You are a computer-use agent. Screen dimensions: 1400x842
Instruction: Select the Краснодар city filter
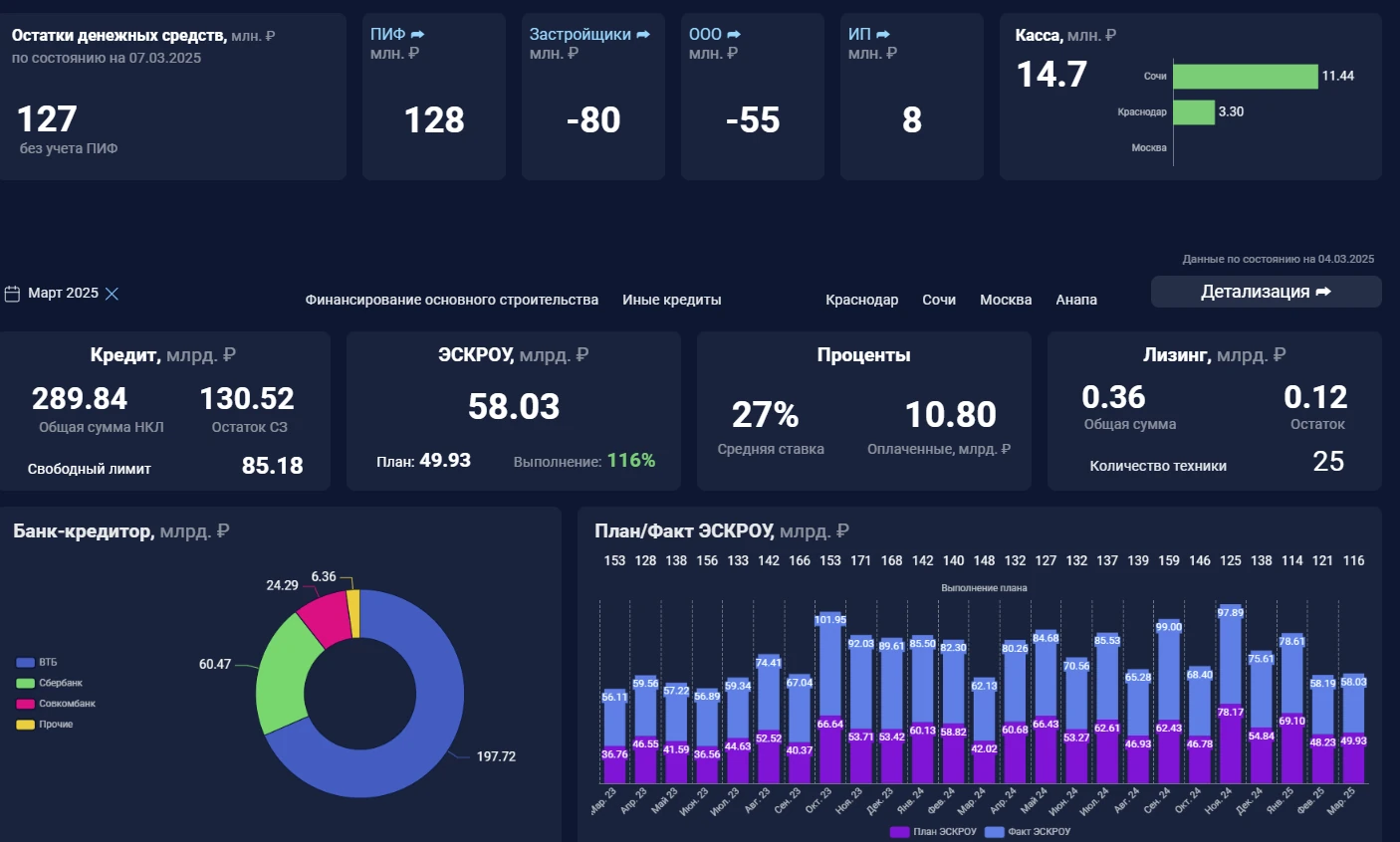click(x=861, y=300)
